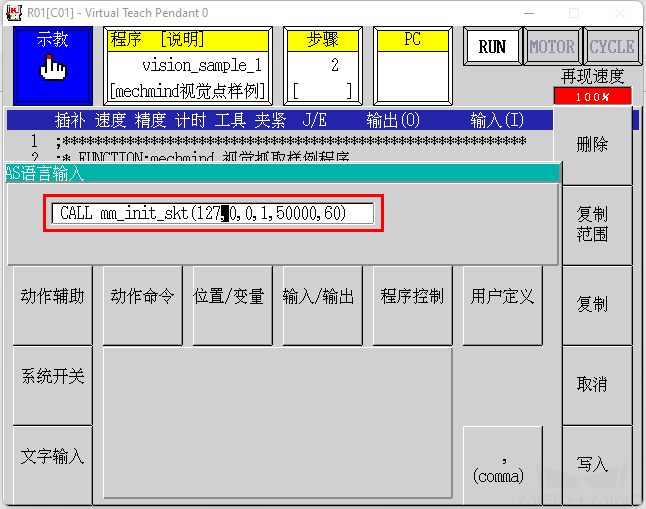This screenshot has width=646, height=509.
Task: Click program name vision_sample_1
Action: (x=202, y=66)
